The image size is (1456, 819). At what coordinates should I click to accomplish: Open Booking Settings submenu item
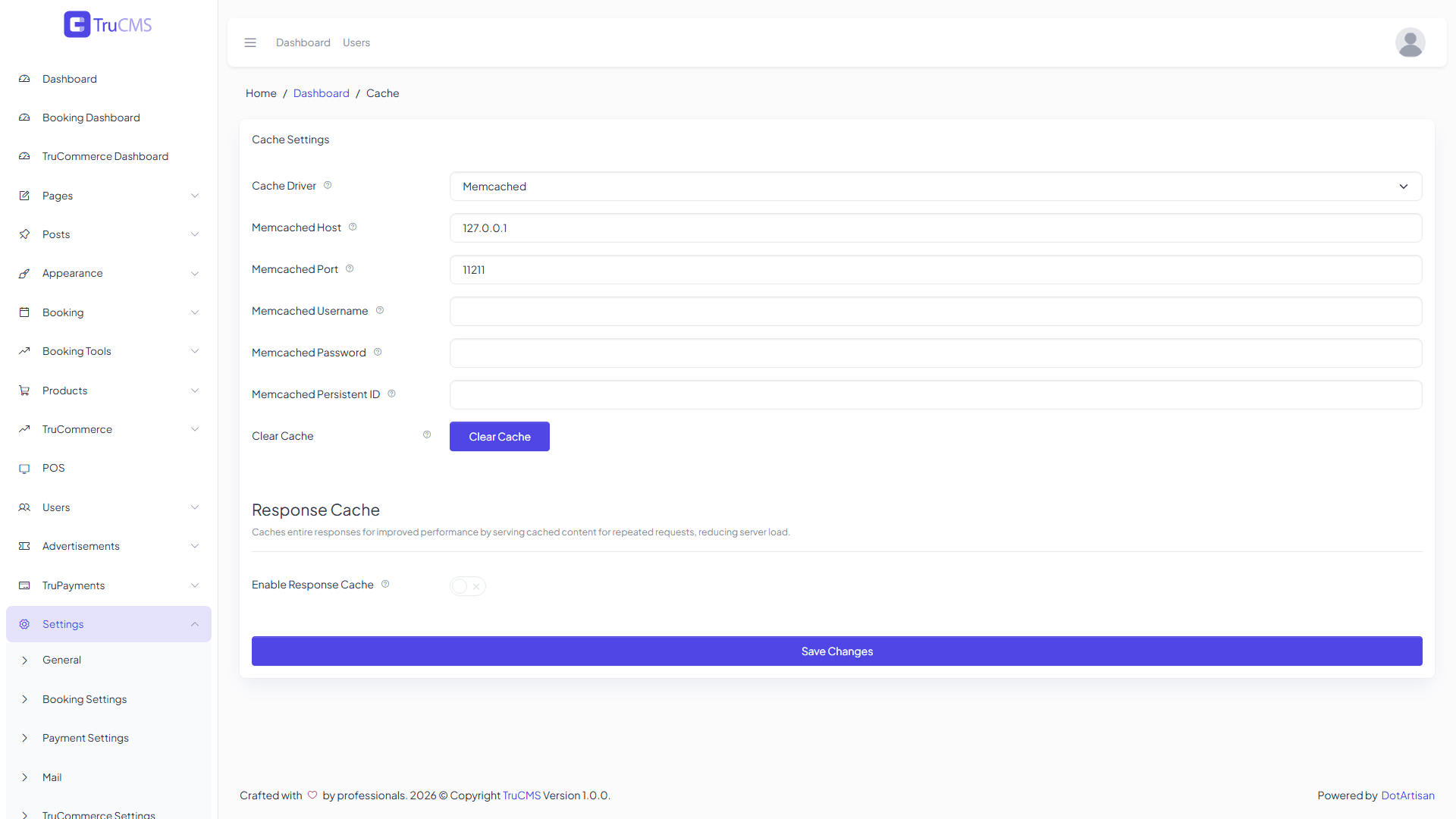tap(108, 699)
